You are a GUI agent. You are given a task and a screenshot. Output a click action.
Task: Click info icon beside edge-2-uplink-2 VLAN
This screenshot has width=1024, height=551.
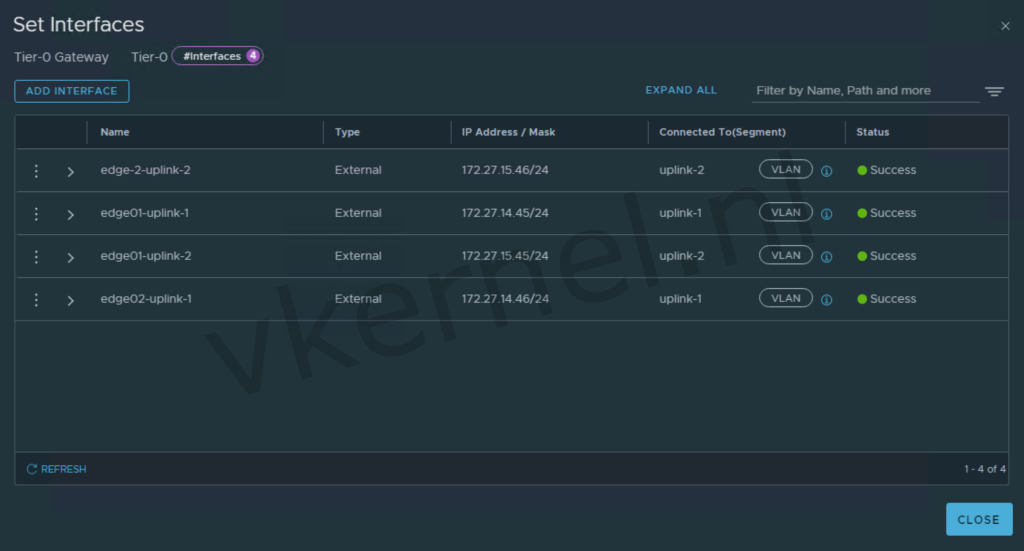(x=826, y=171)
